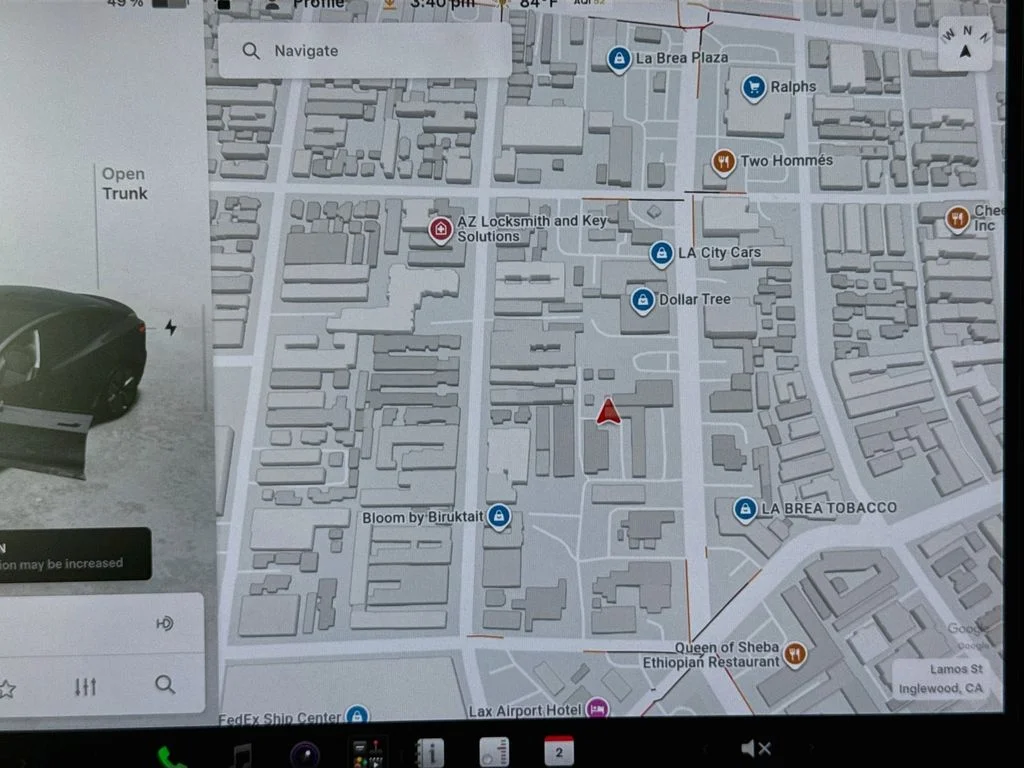Launch the Camera app icon
Image resolution: width=1024 pixels, height=768 pixels.
[304, 754]
